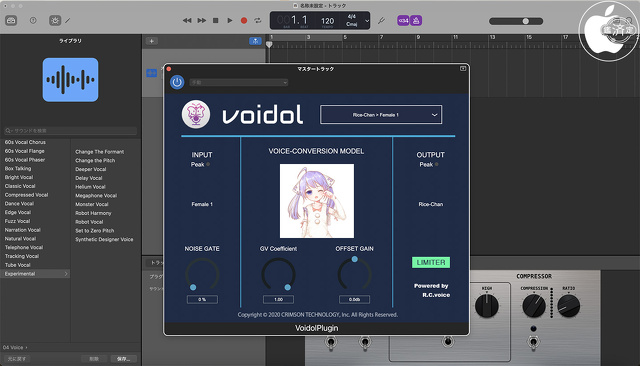Screen dimensions: 640x366
Task: Click bar 9 on the ruler
Action: pyautogui.click(x=418, y=37)
